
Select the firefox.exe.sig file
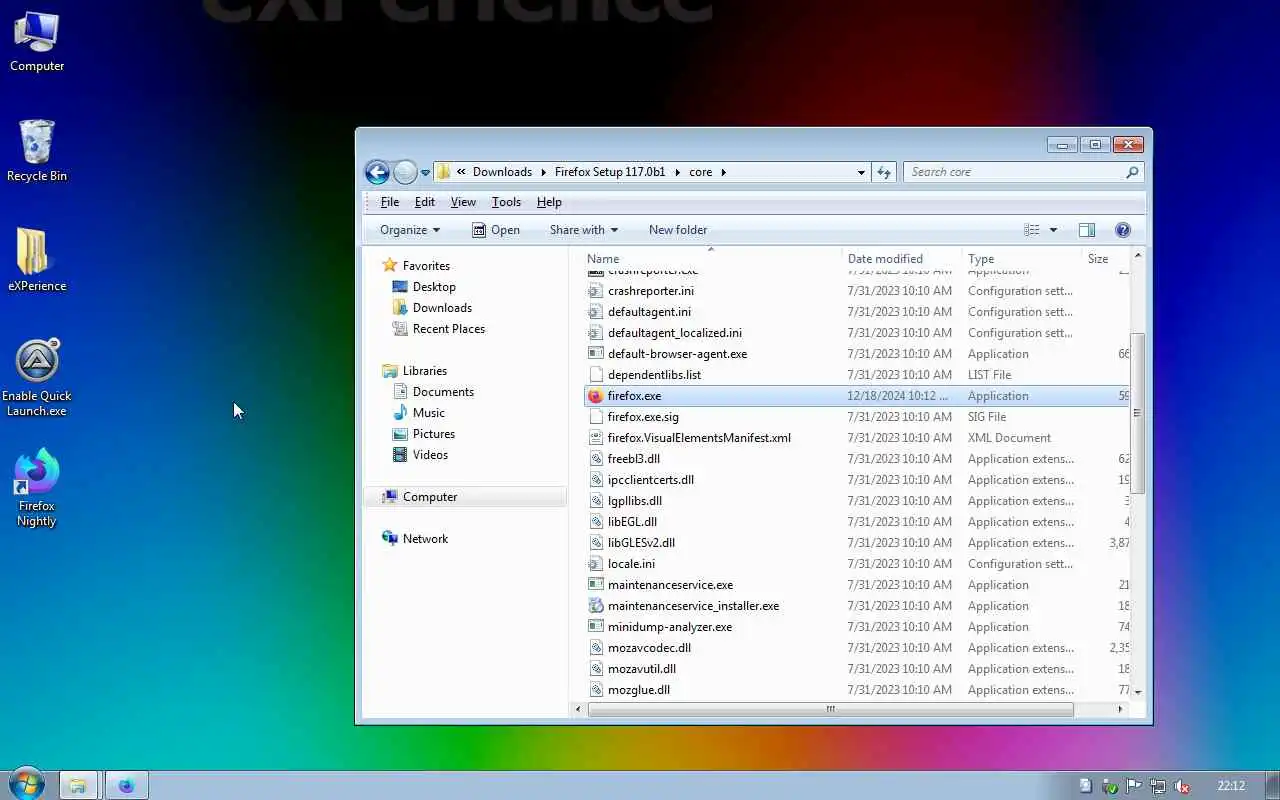[x=643, y=417]
